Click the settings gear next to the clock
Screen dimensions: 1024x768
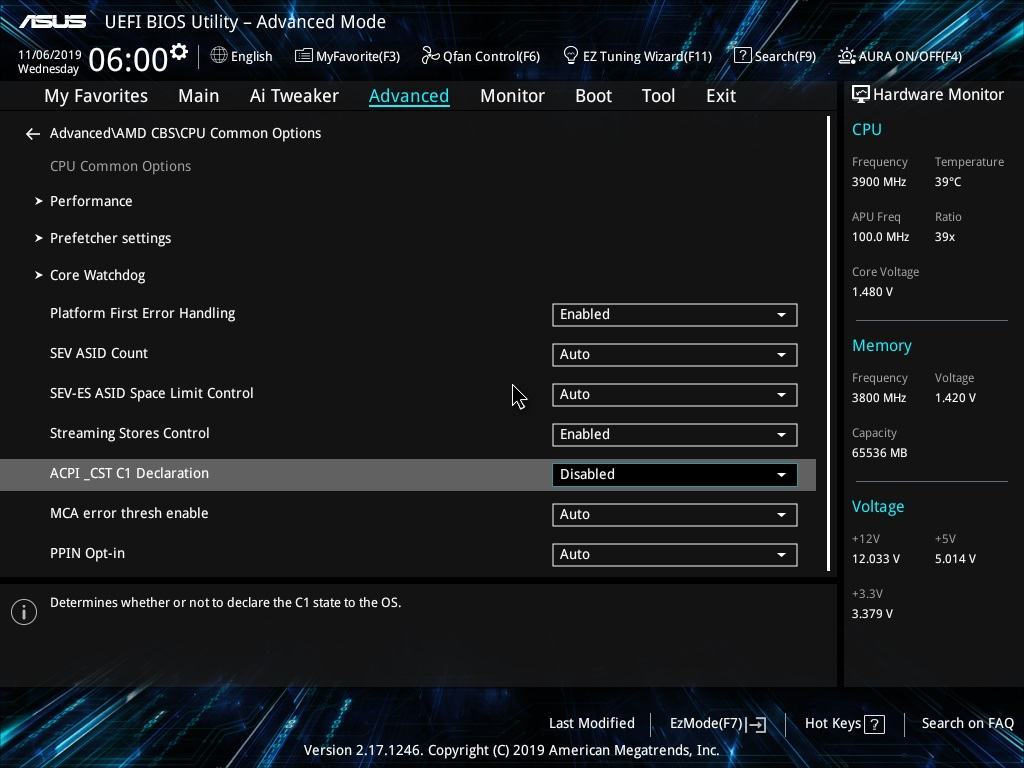tap(179, 52)
